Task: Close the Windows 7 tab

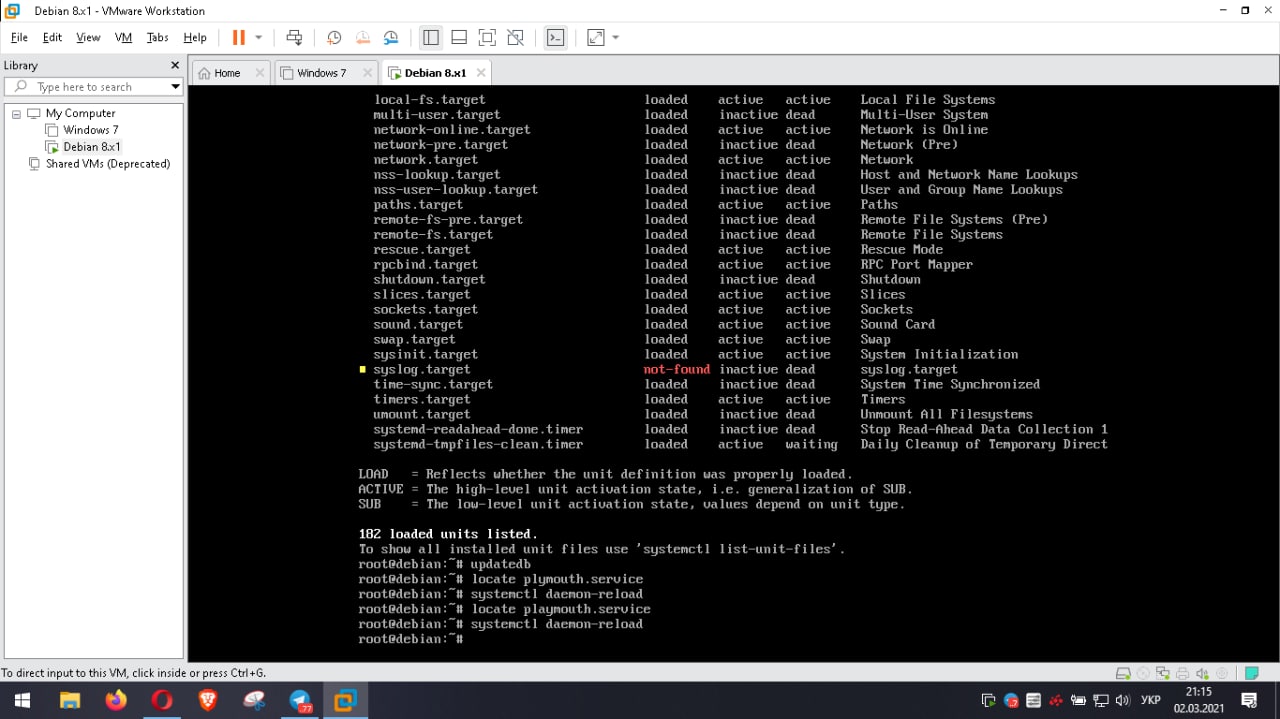Action: [x=367, y=72]
